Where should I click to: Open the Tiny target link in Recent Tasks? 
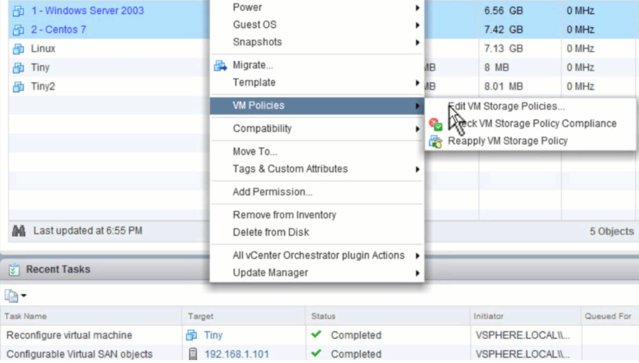[213, 335]
